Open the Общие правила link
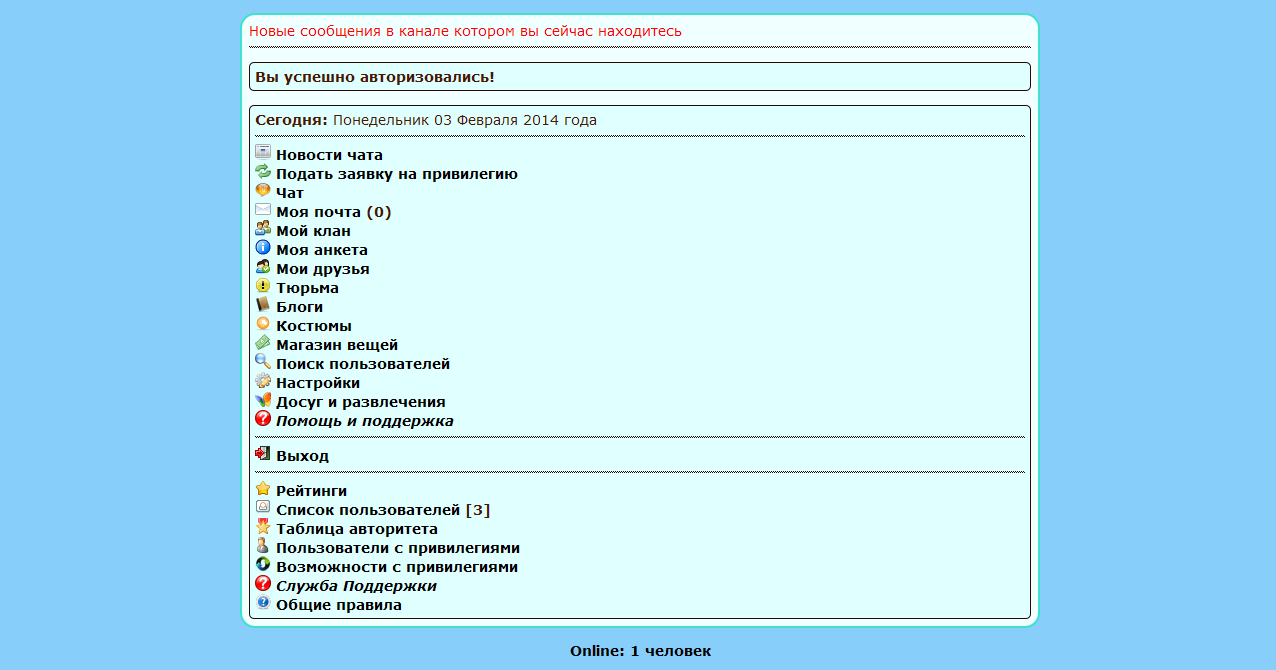Viewport: 1276px width, 670px height. pyautogui.click(x=339, y=605)
